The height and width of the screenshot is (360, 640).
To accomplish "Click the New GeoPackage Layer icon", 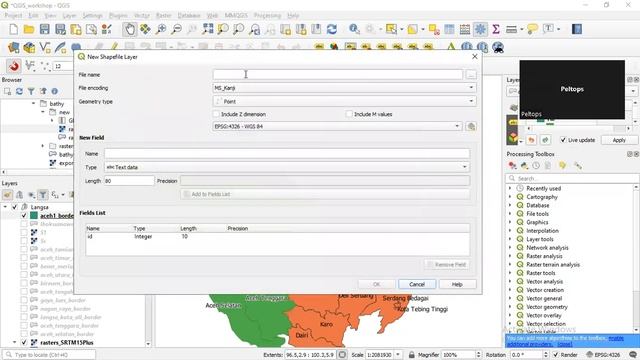I will pyautogui.click(x=29, y=47).
